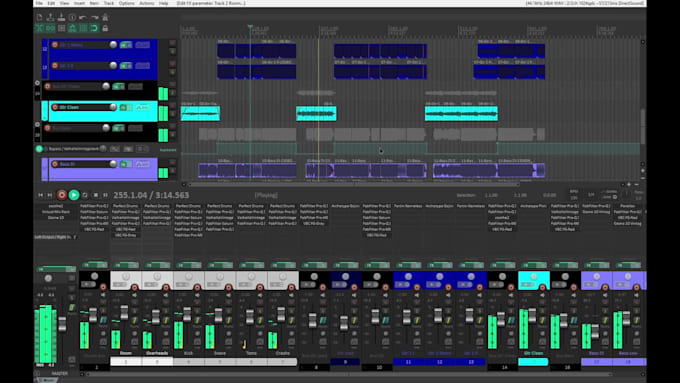This screenshot has height=383, width=680.
Task: Click the playback Rate field
Action: [638, 195]
